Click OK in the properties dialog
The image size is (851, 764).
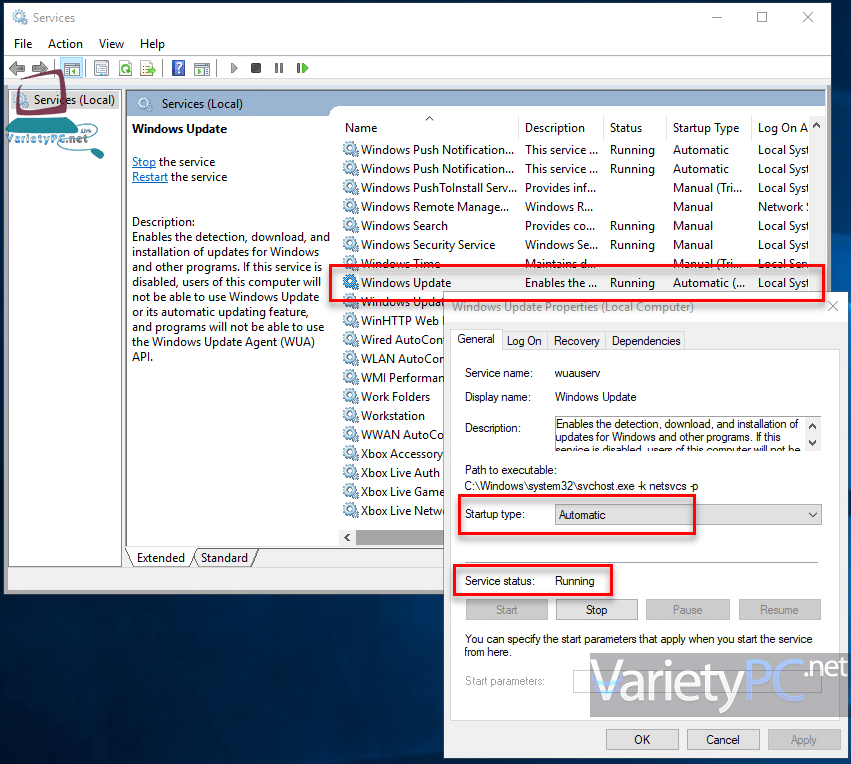[x=642, y=740]
